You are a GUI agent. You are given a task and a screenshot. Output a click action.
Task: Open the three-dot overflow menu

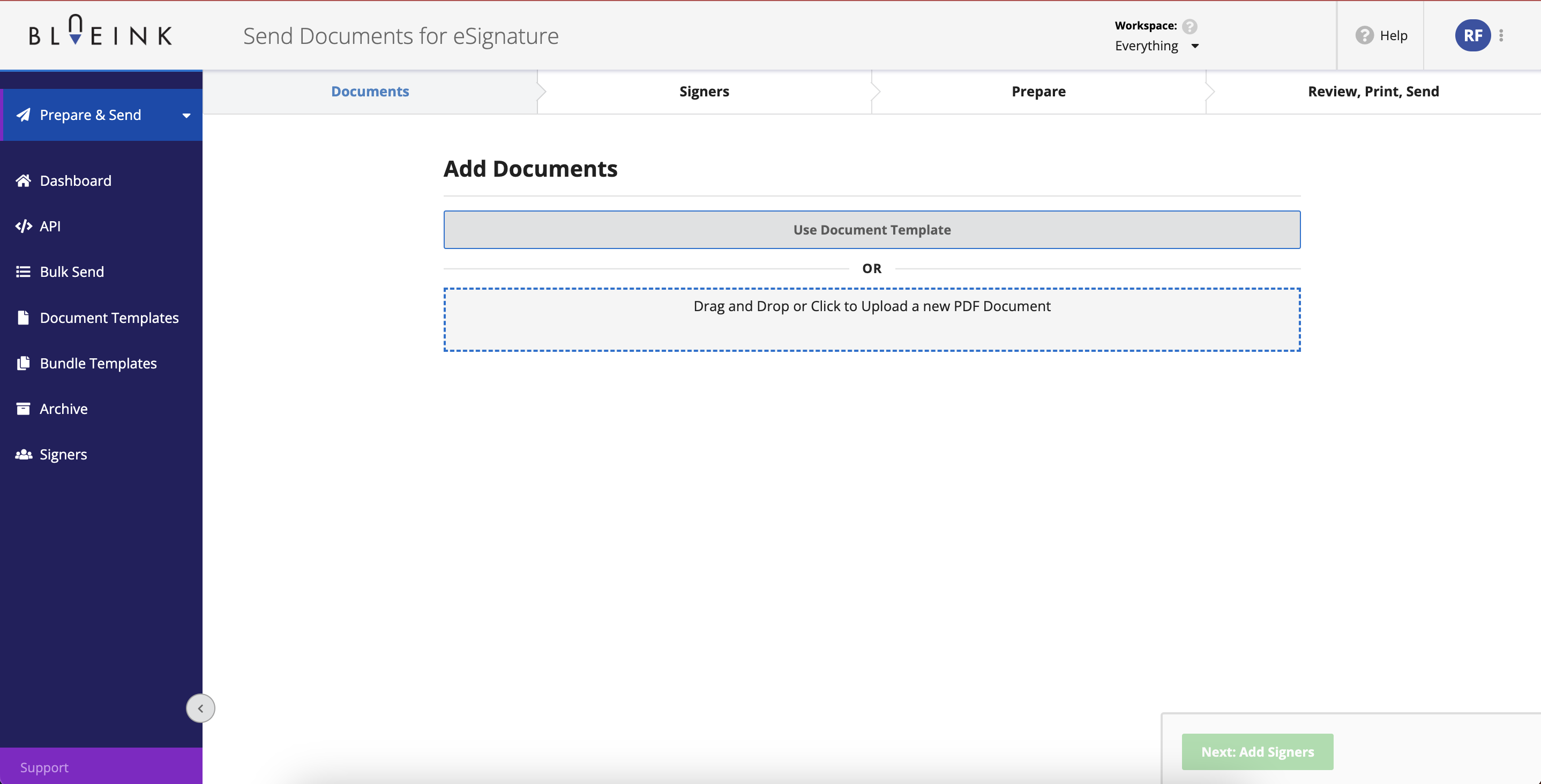tap(1502, 35)
